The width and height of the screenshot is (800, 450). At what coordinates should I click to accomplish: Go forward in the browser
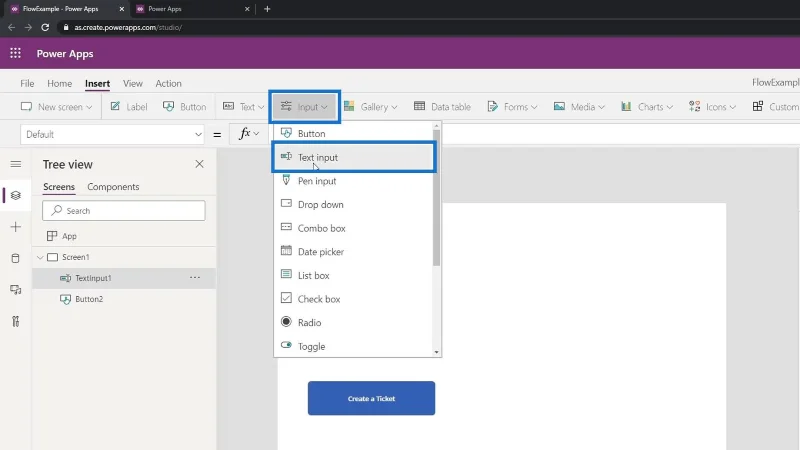point(28,28)
